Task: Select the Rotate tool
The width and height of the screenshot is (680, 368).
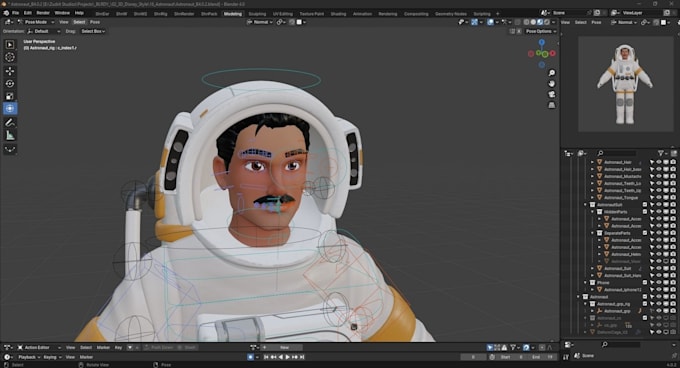Action: 10,83
